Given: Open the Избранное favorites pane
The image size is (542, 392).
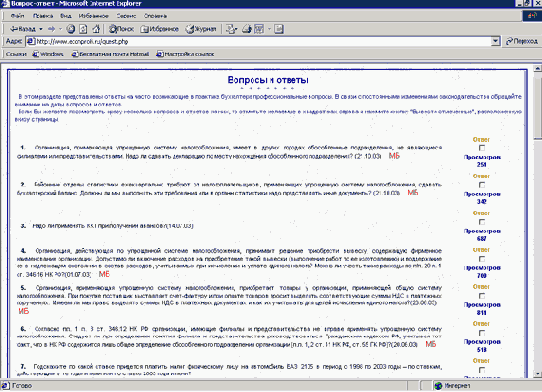Looking at the screenshot, I should (159, 29).
